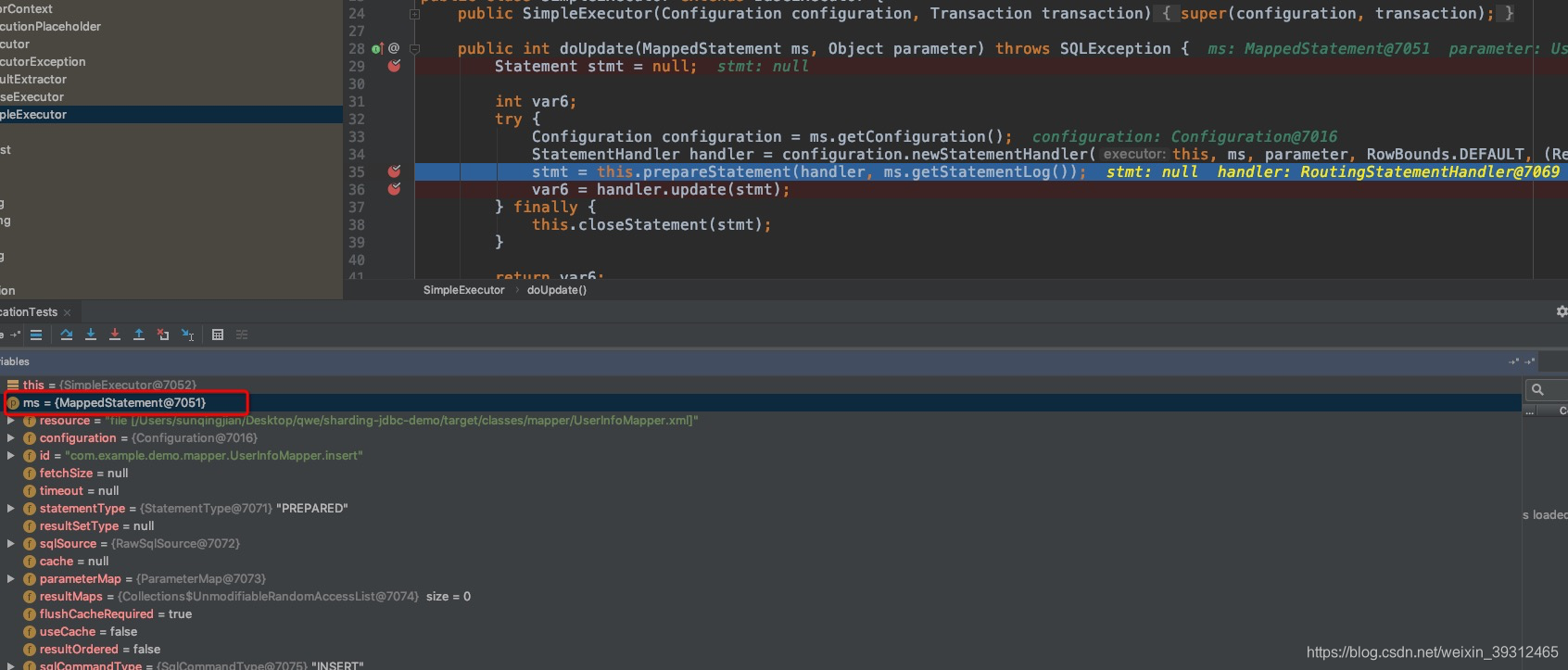Click the Show Execution Point icon
The height and width of the screenshot is (670, 1568).
tap(36, 335)
